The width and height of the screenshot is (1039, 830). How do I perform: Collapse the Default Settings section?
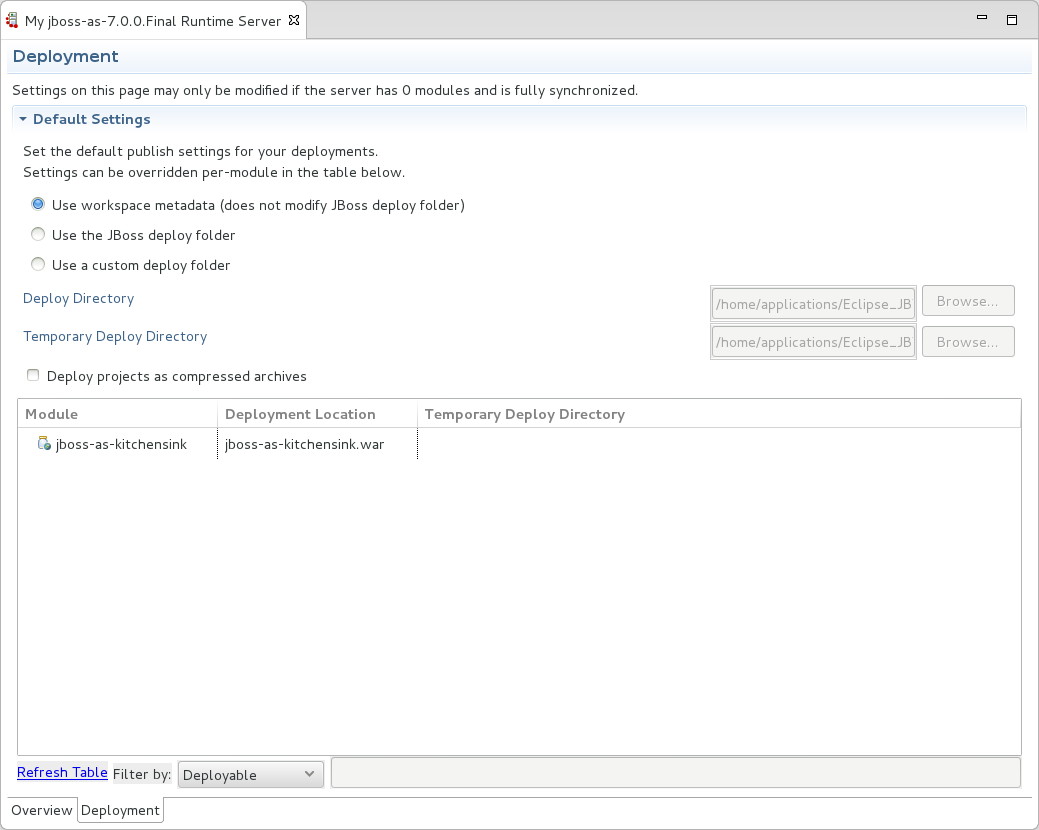click(x=22, y=118)
